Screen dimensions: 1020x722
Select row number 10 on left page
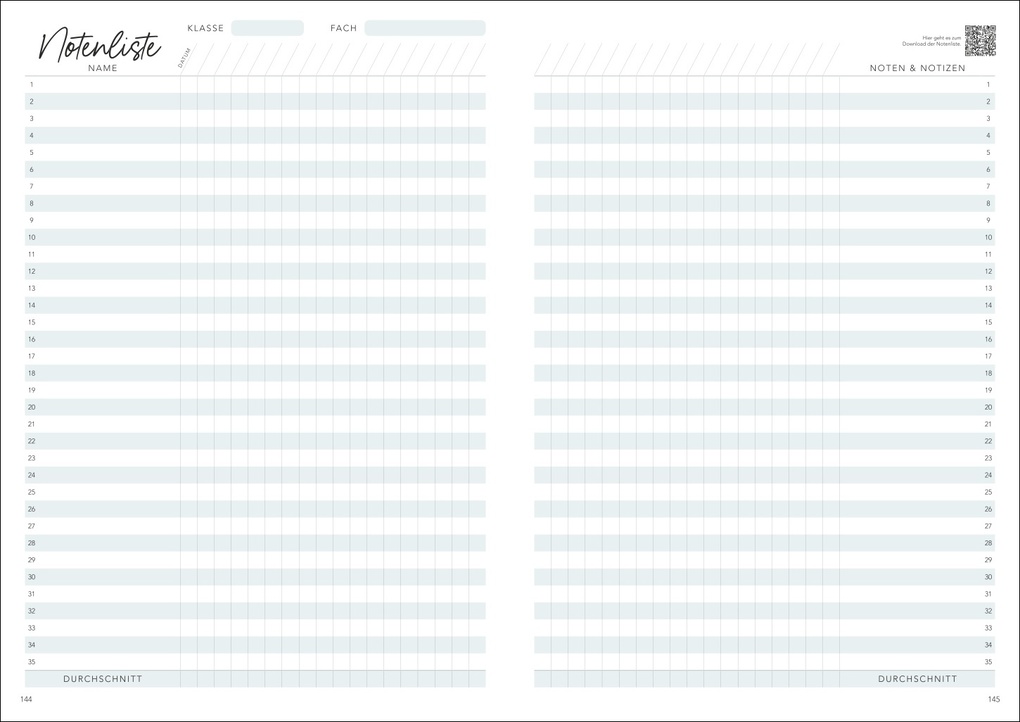[31, 238]
